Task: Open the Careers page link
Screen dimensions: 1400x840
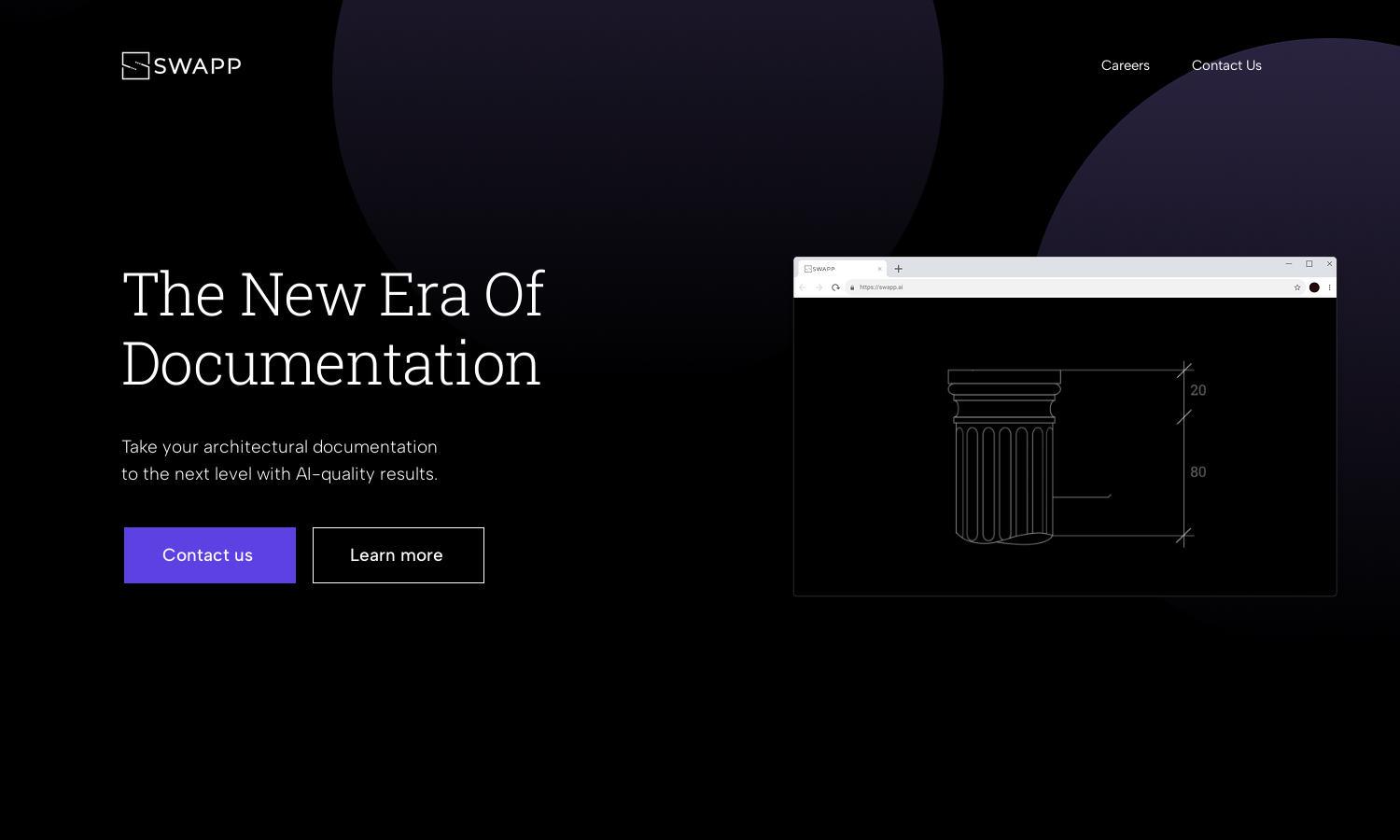Action: [1125, 65]
